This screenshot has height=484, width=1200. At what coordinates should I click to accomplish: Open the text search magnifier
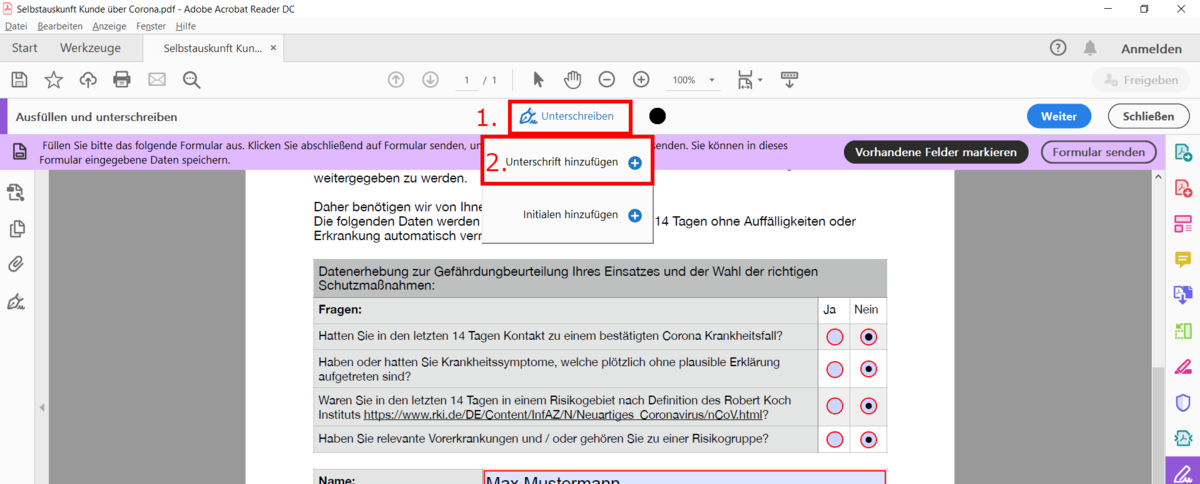(x=192, y=80)
